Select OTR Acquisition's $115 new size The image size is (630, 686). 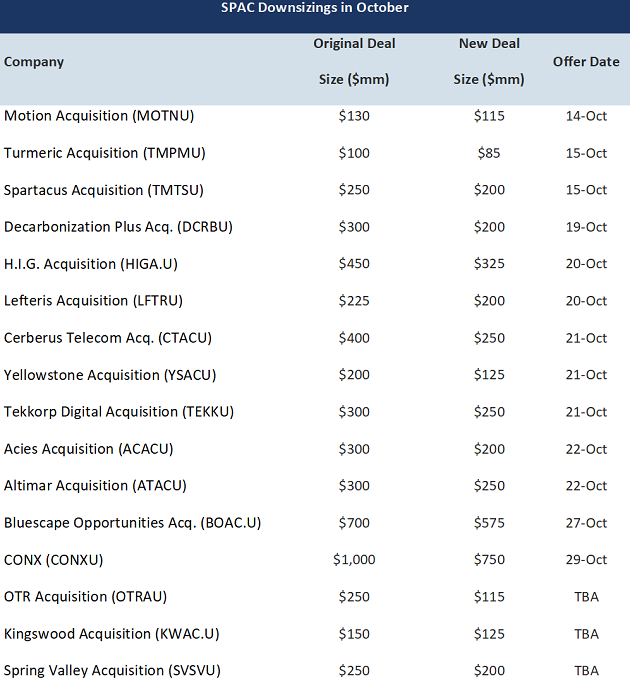point(489,597)
